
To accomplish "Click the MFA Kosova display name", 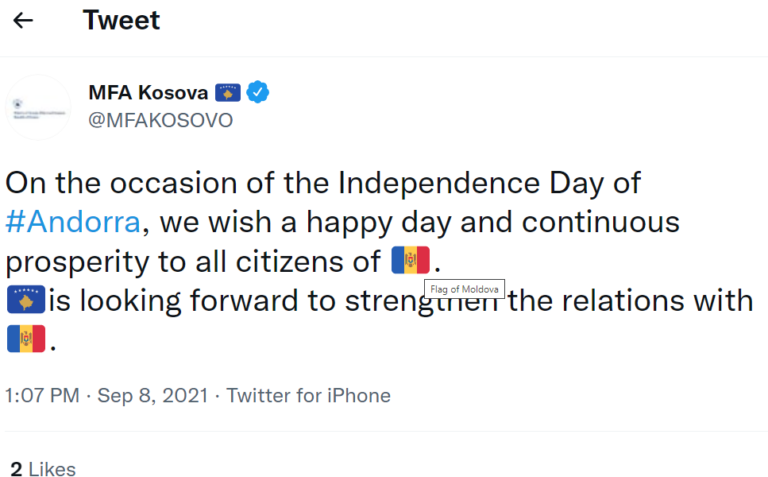I will pyautogui.click(x=149, y=93).
